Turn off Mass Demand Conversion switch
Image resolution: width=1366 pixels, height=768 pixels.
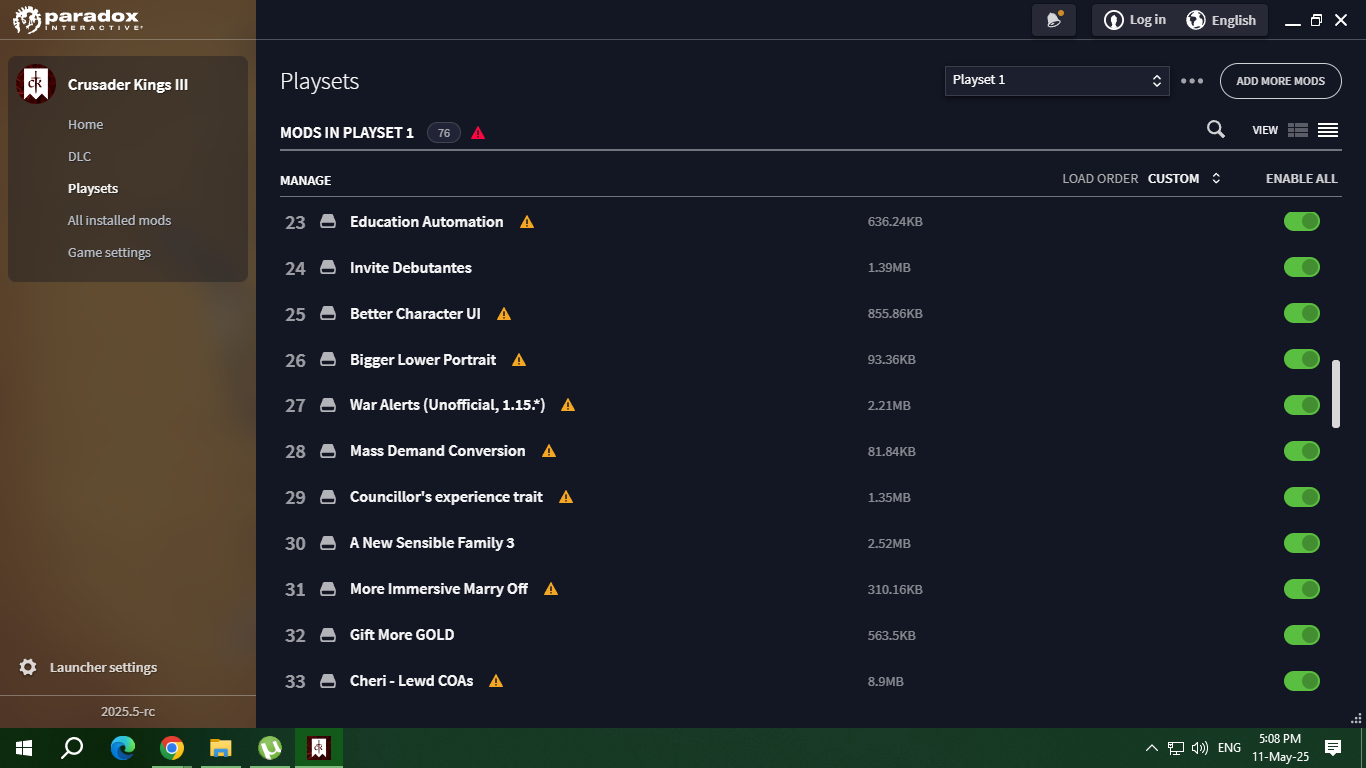[x=1302, y=451]
